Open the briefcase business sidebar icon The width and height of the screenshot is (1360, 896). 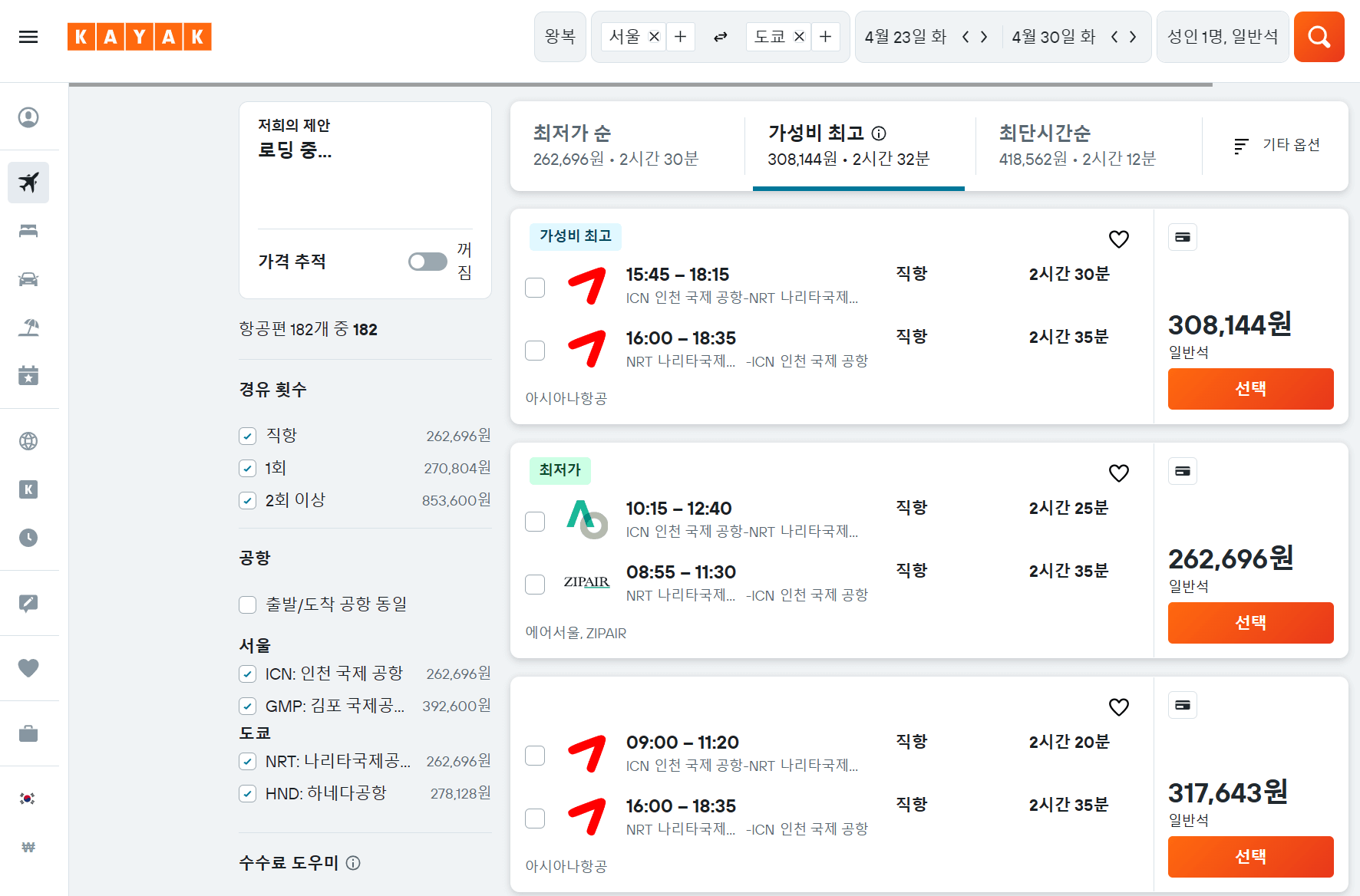[28, 733]
